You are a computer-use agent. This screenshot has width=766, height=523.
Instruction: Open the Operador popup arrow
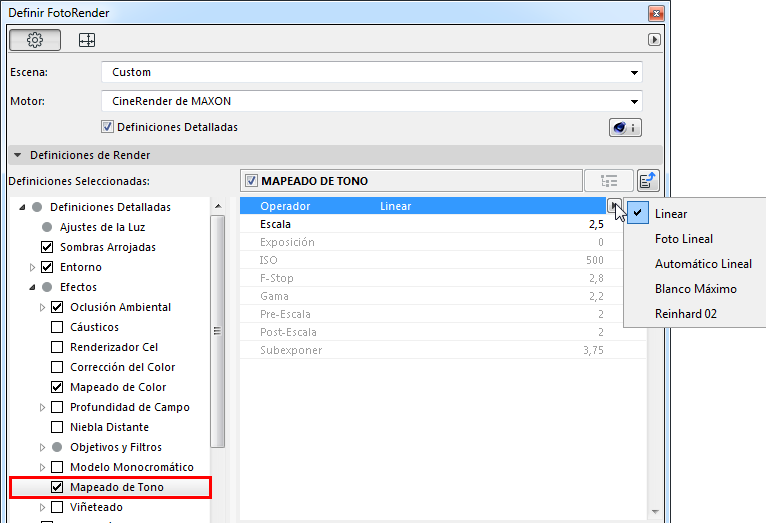[x=614, y=206]
